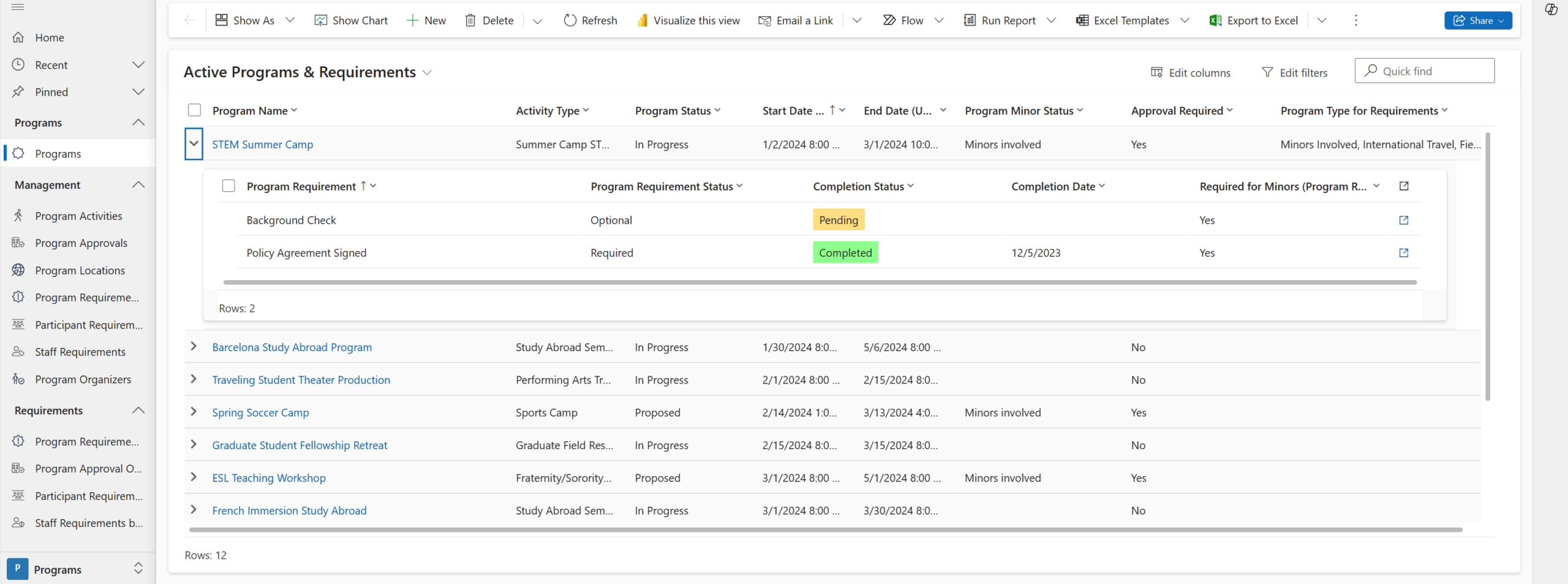Open the Share button dropdown

[x=1501, y=20]
